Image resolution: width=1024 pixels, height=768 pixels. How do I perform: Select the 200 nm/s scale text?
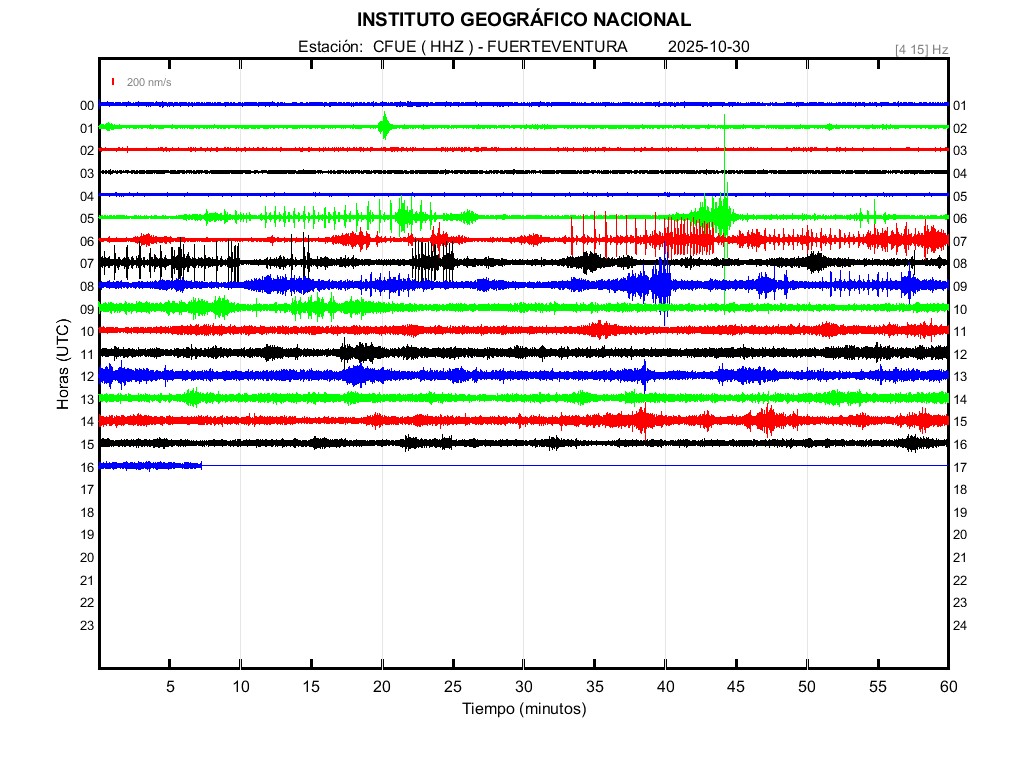coord(148,83)
